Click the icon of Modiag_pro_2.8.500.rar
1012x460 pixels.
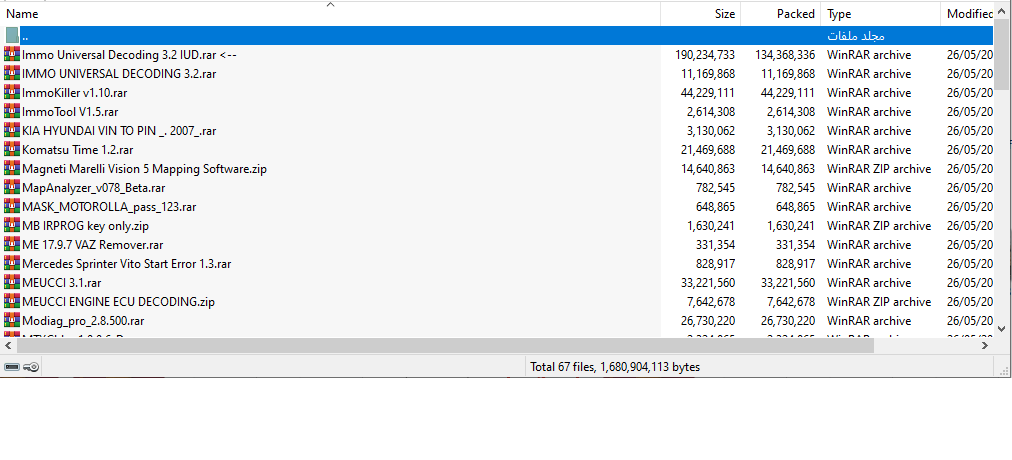tap(12, 321)
